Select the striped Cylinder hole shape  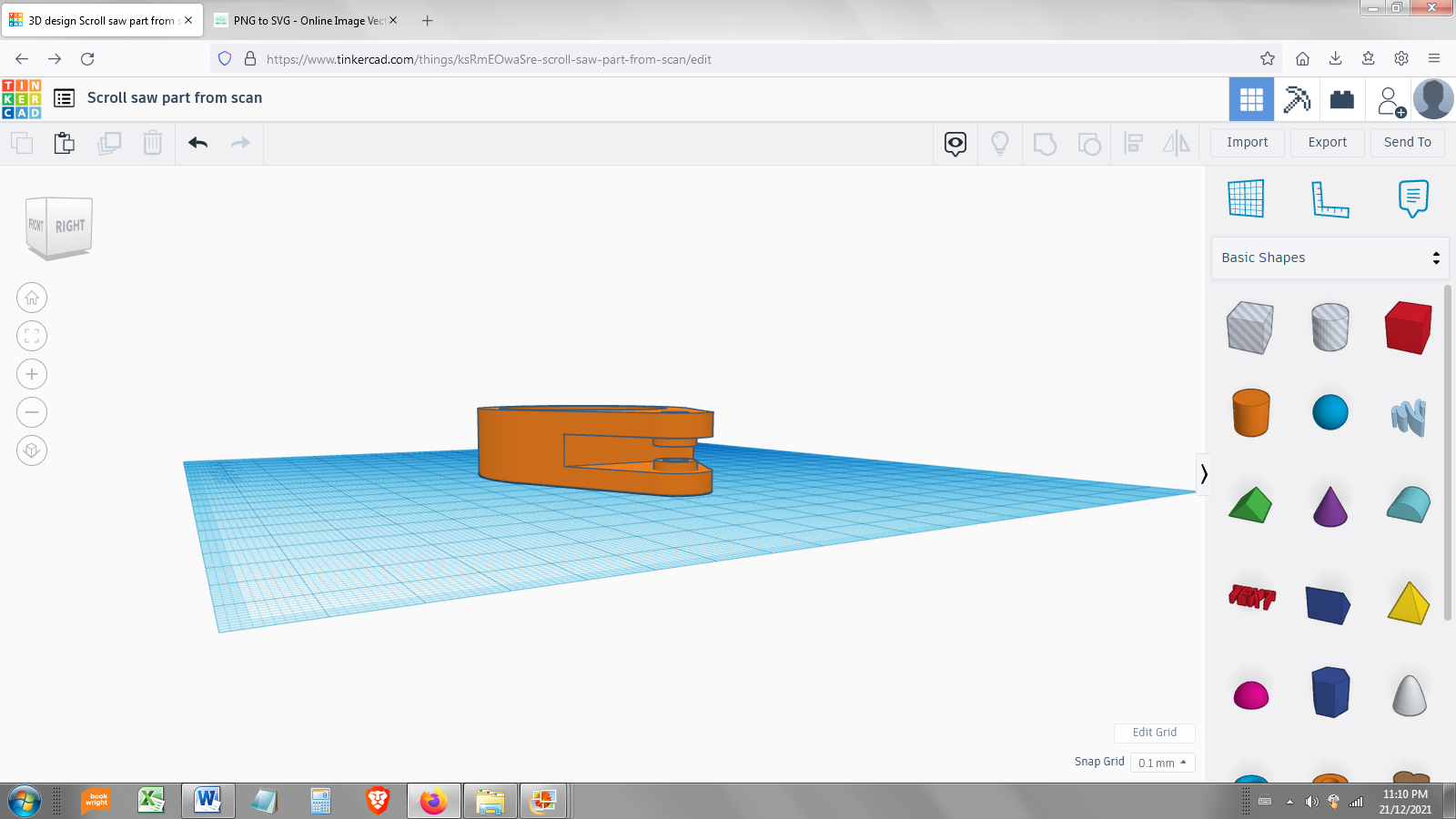coord(1330,328)
